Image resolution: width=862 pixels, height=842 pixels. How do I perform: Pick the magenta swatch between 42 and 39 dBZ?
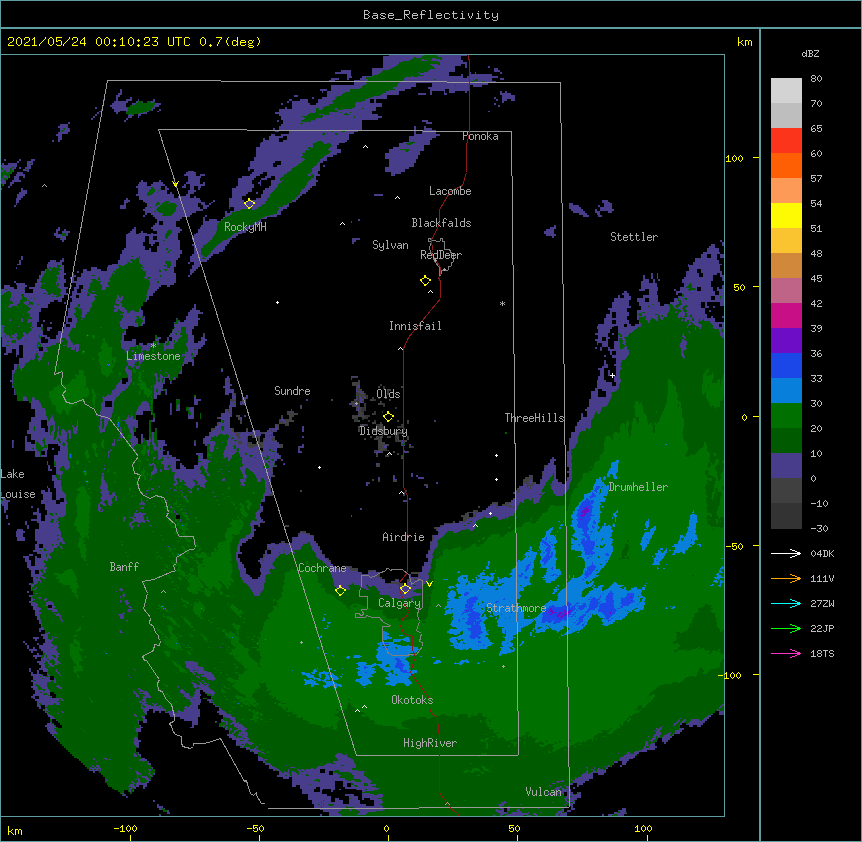[x=786, y=316]
